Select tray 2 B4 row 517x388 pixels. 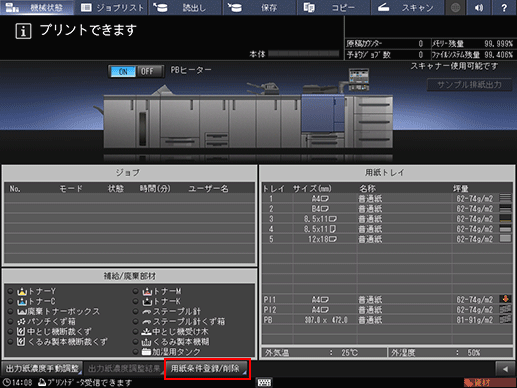387,209
